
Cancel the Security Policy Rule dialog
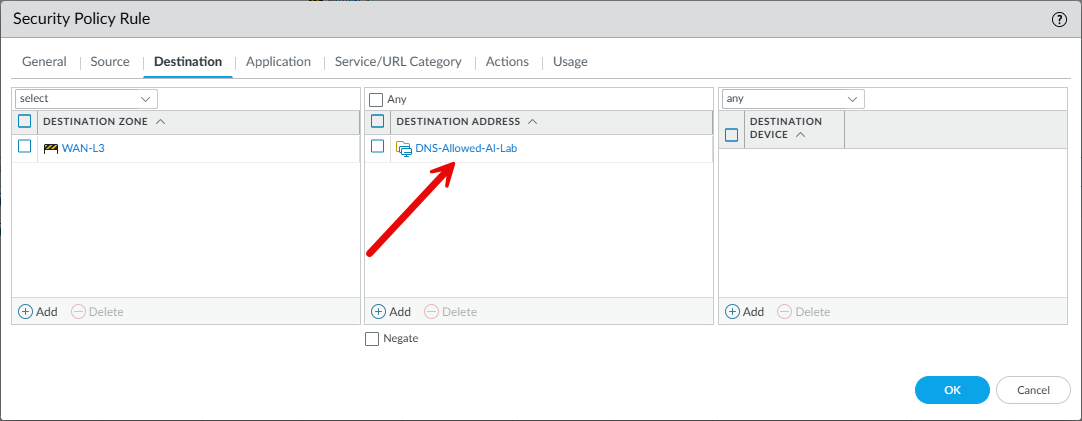[1033, 390]
